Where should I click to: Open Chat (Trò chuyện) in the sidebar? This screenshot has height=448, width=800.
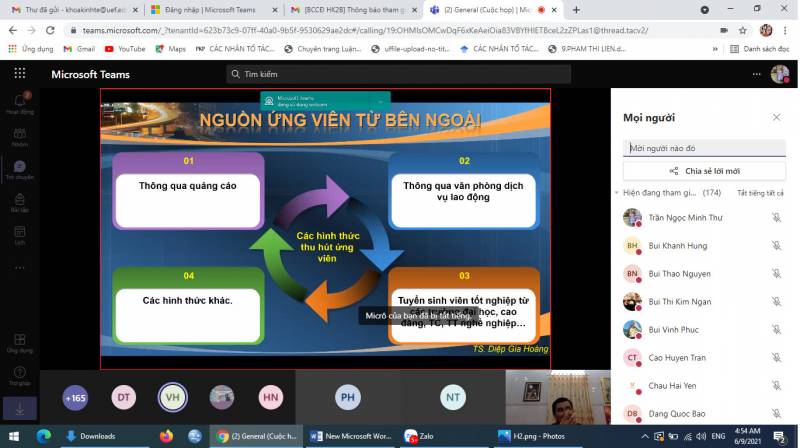19,169
